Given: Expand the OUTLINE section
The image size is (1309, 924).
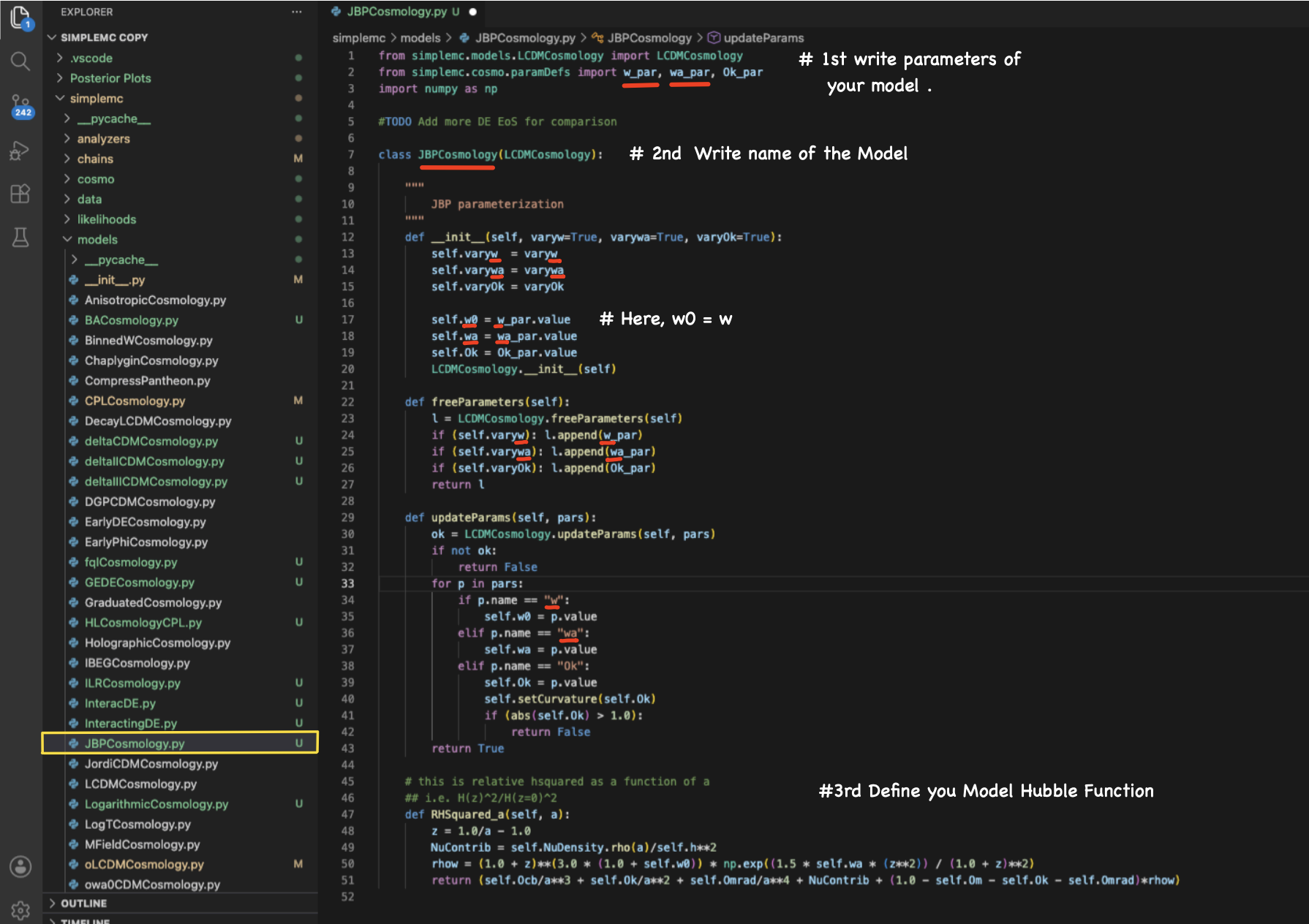Looking at the screenshot, I should pyautogui.click(x=181, y=904).
